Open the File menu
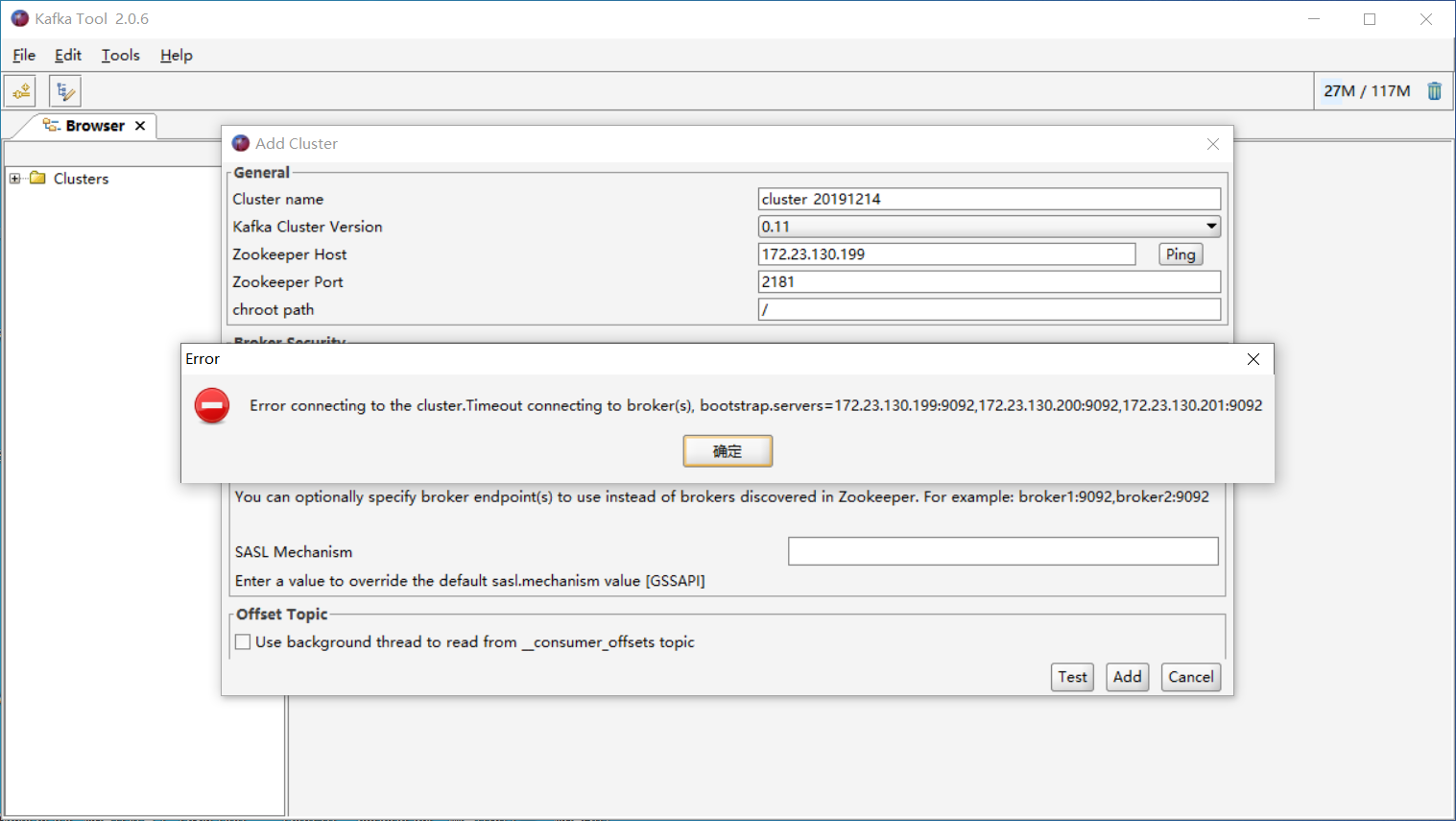This screenshot has height=821, width=1456. pyautogui.click(x=24, y=55)
